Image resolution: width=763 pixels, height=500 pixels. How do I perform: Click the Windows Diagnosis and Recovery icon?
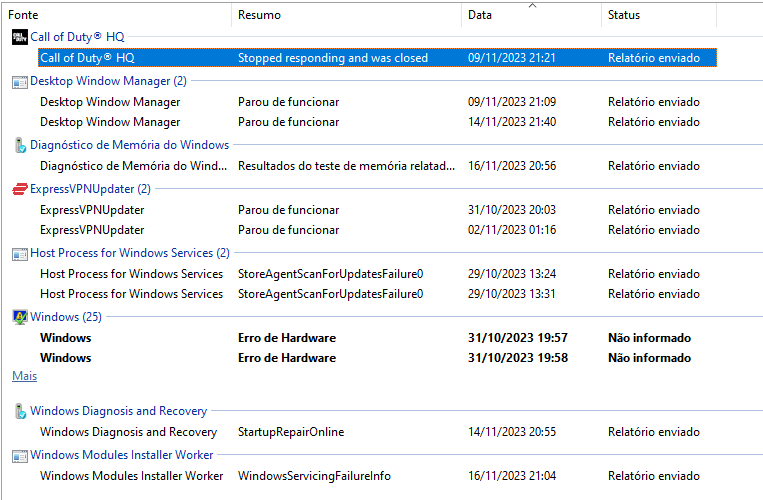pos(20,411)
